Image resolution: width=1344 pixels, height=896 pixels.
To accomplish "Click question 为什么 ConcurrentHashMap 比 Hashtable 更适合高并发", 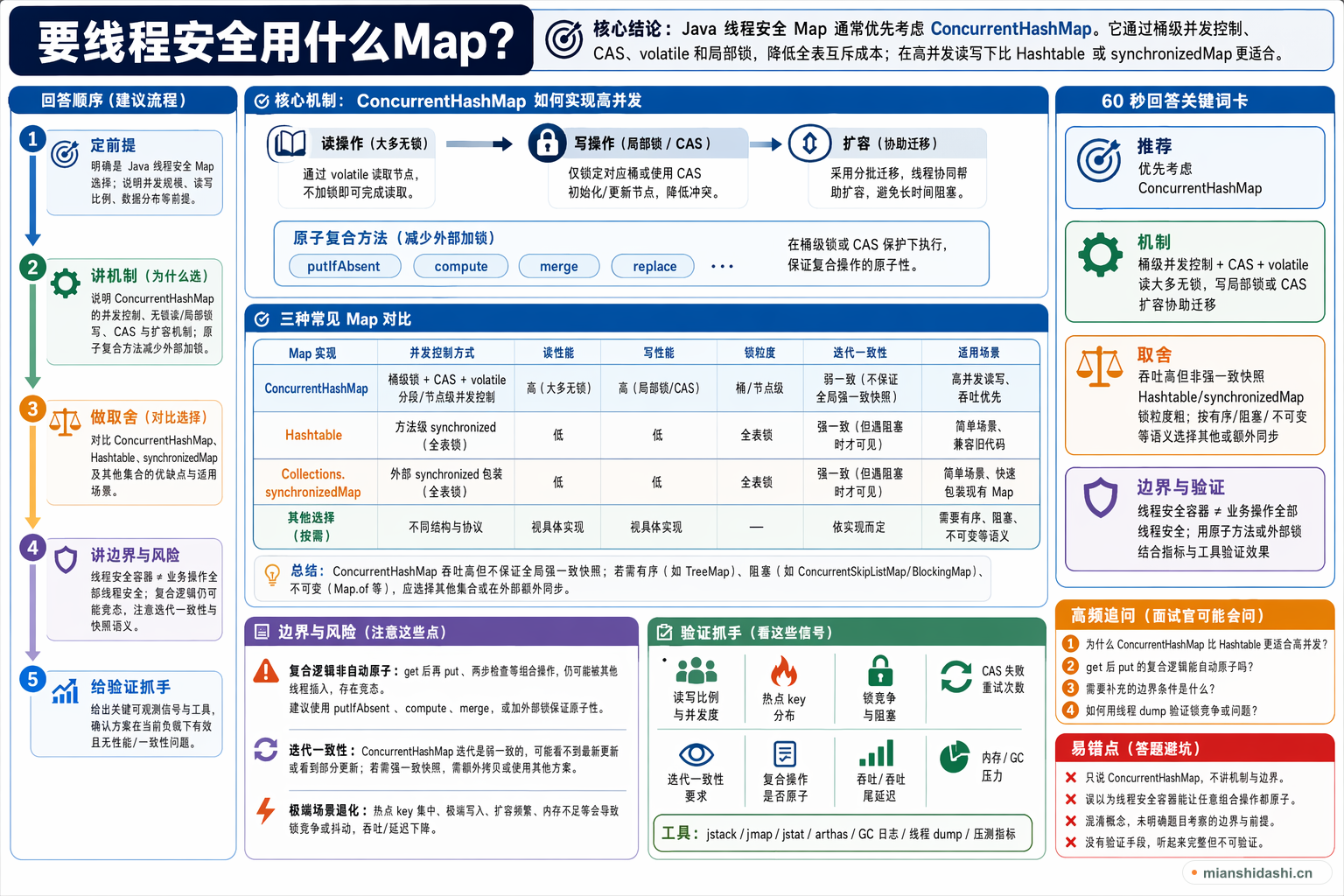I will pos(1195,644).
